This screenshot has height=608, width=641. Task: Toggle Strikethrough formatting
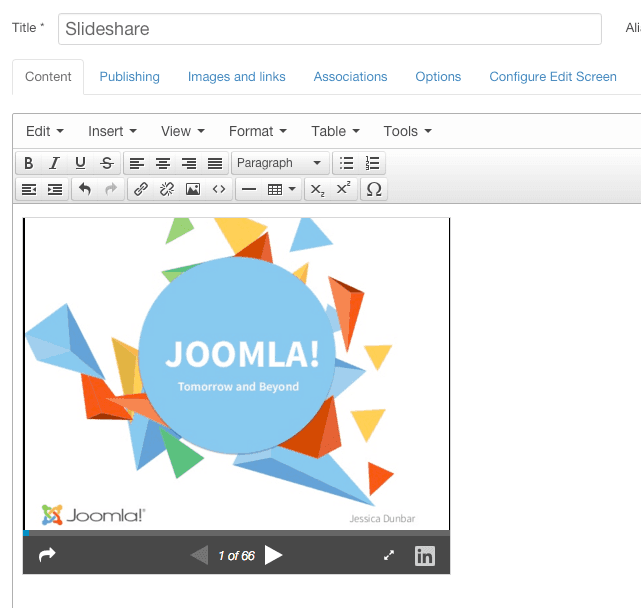107,163
